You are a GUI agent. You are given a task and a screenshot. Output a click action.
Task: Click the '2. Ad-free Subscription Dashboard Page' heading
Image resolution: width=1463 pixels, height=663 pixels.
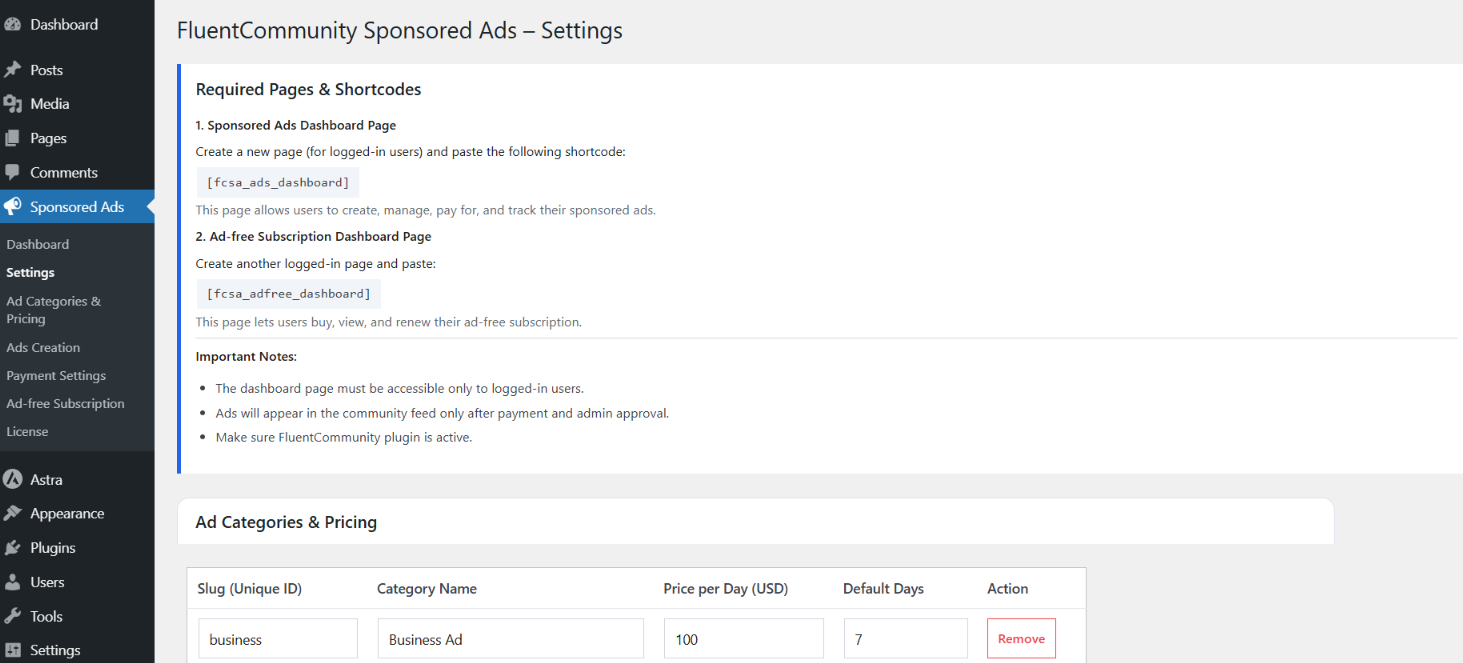tap(314, 236)
